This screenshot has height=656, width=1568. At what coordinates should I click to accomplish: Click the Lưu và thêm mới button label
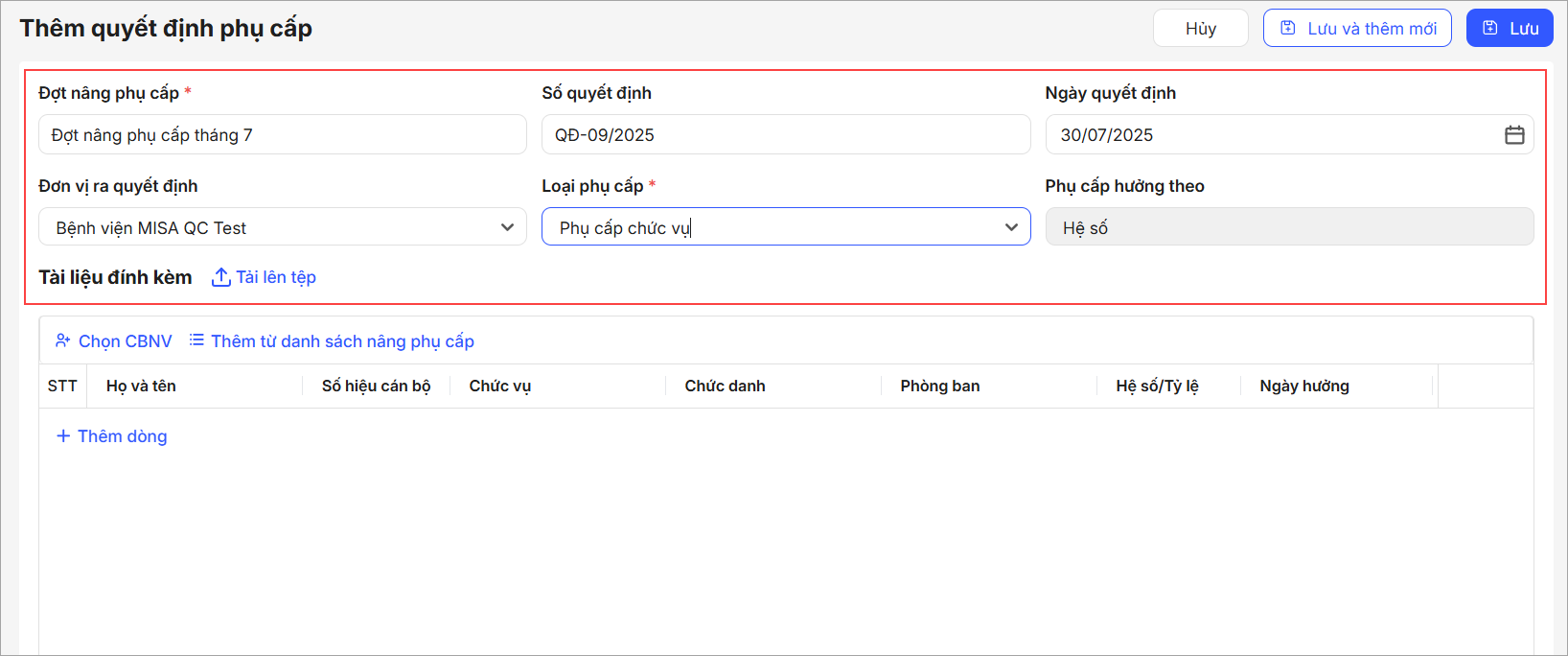tap(1372, 29)
